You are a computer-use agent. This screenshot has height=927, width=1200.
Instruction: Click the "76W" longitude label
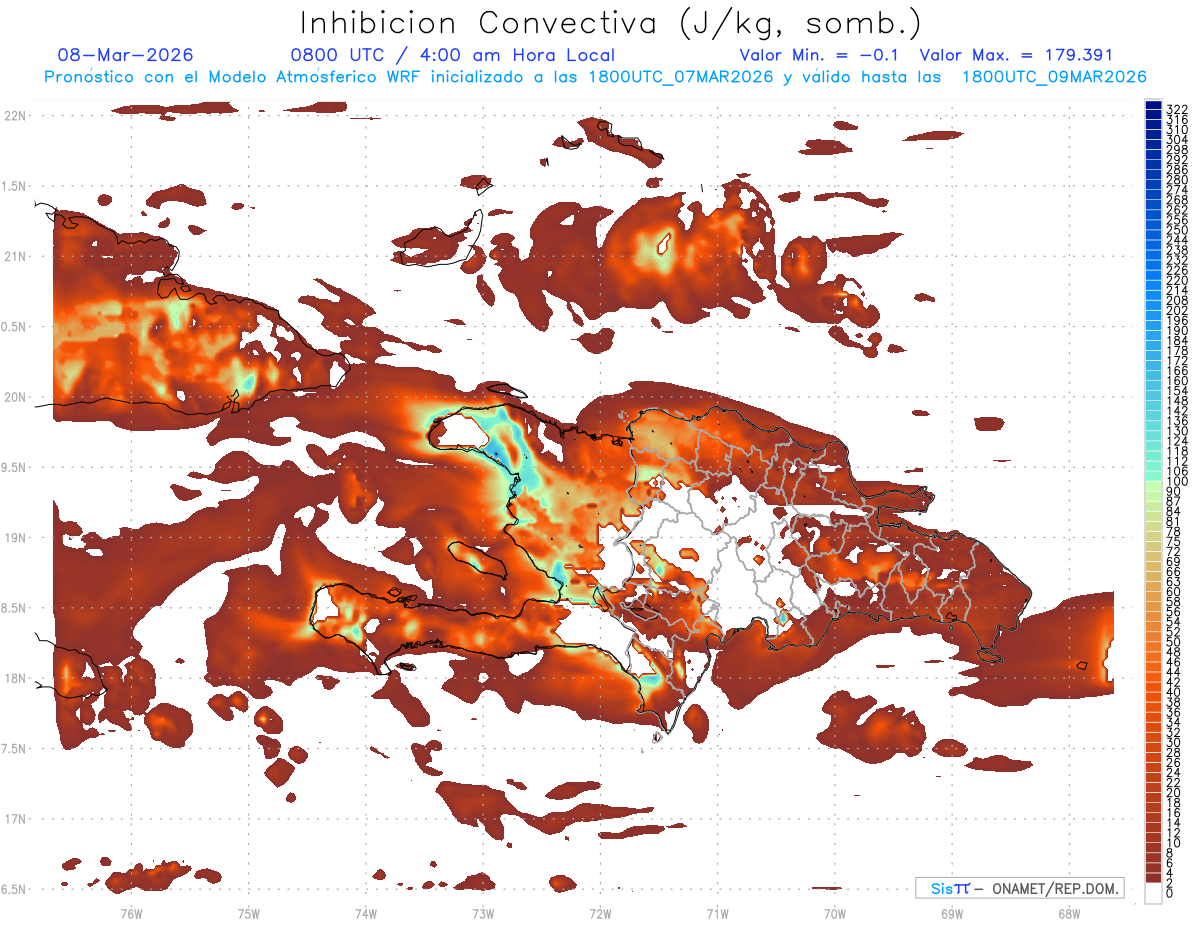tap(131, 913)
